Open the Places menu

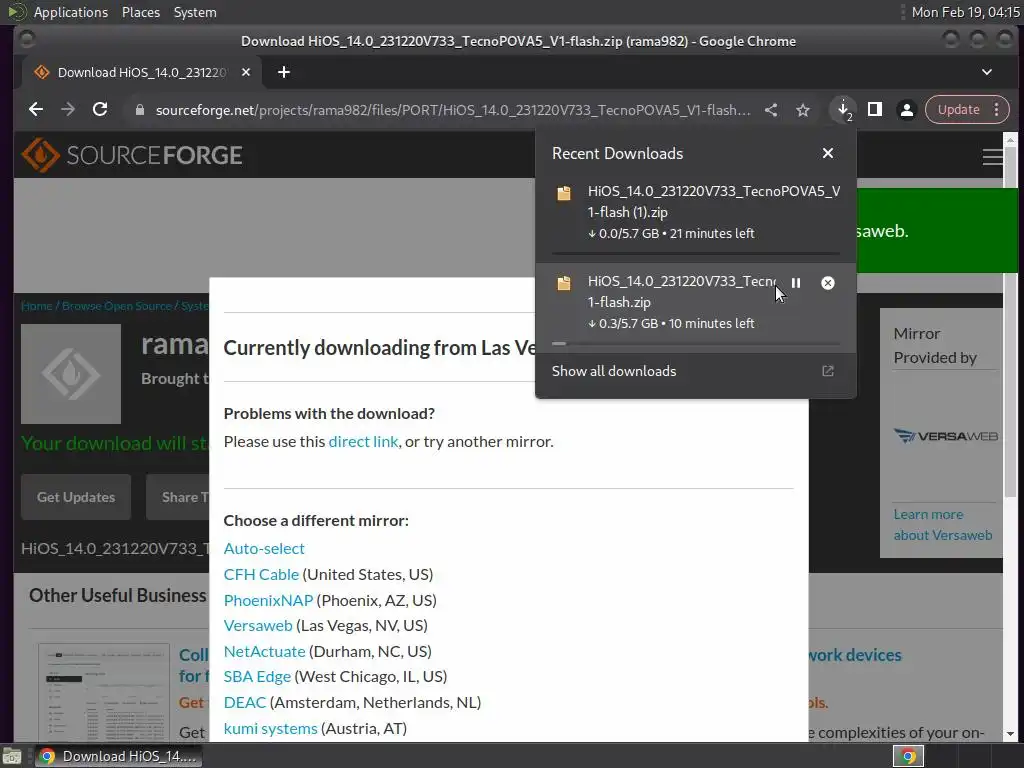click(x=140, y=12)
